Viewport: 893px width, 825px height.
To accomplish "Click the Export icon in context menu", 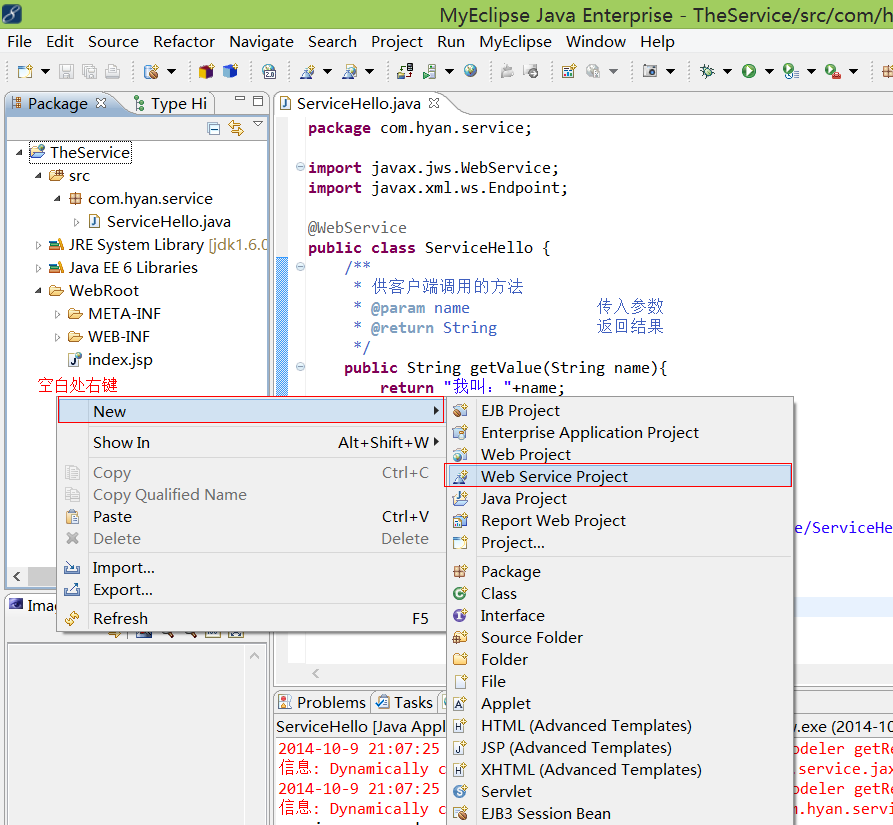I will pyautogui.click(x=72, y=590).
